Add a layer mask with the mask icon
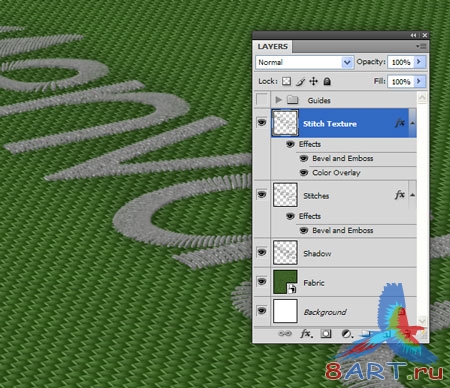This screenshot has height=388, width=450. click(x=326, y=333)
